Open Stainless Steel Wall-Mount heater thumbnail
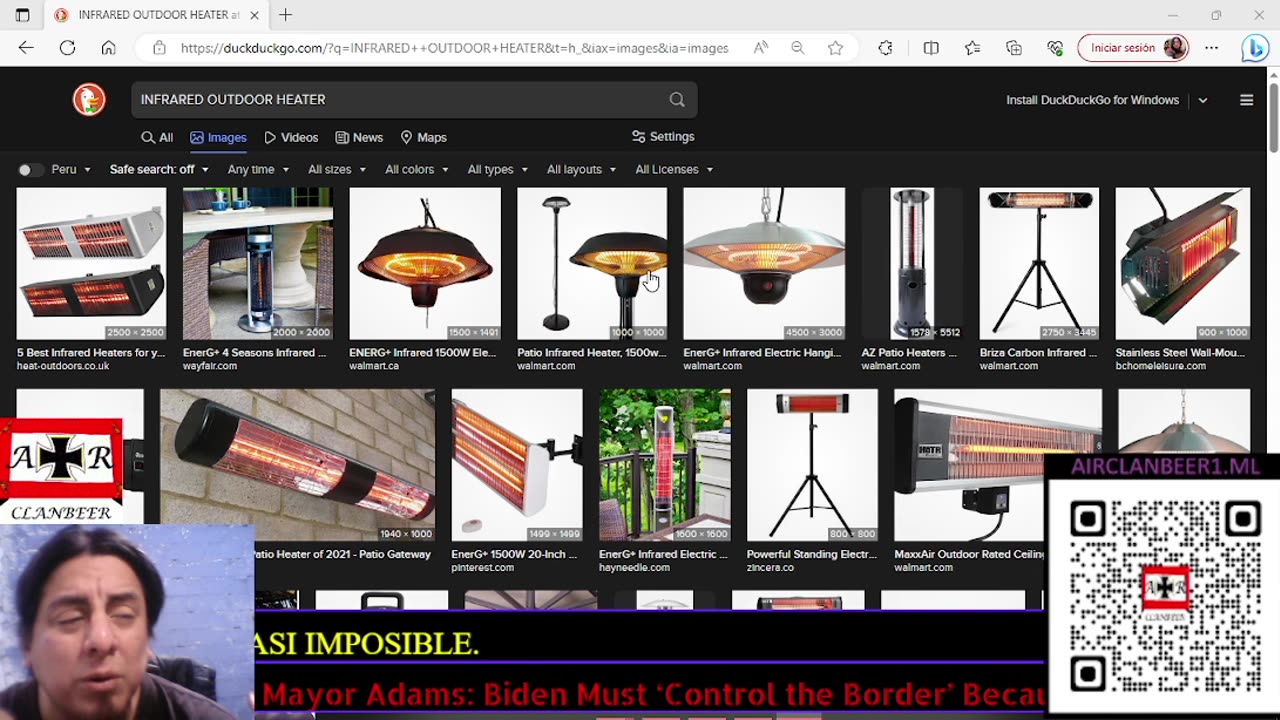Screen dimensions: 1280x720 (1183, 264)
